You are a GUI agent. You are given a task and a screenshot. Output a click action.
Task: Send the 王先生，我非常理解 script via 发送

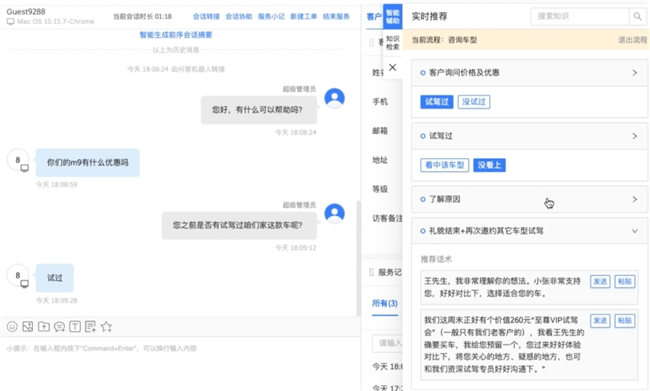pos(600,282)
